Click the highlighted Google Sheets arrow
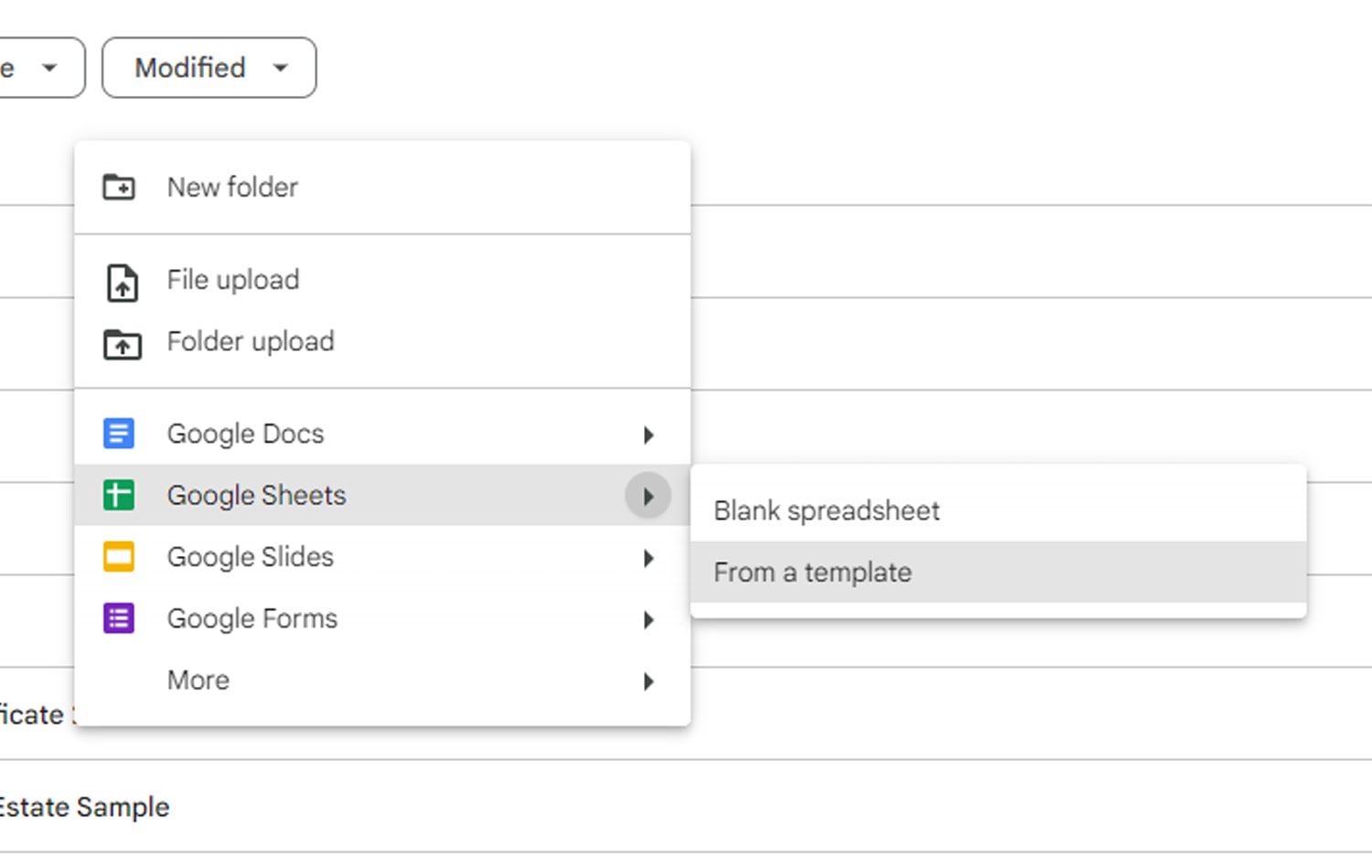This screenshot has height=868, width=1372. point(648,496)
